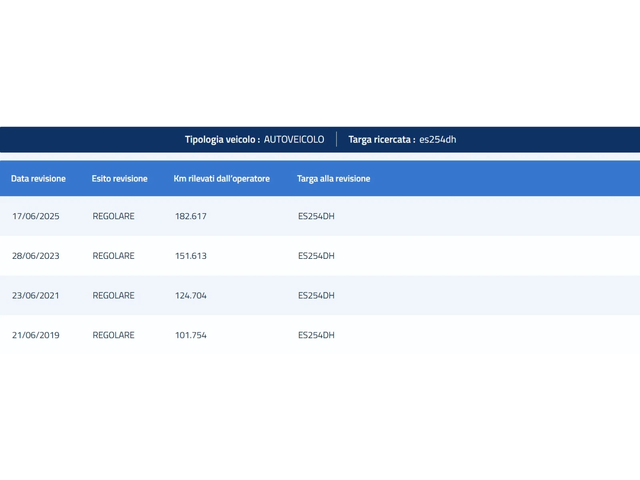
Task: Select the 'Km rilevati dall'operatore' column header
Action: pyautogui.click(x=222, y=179)
